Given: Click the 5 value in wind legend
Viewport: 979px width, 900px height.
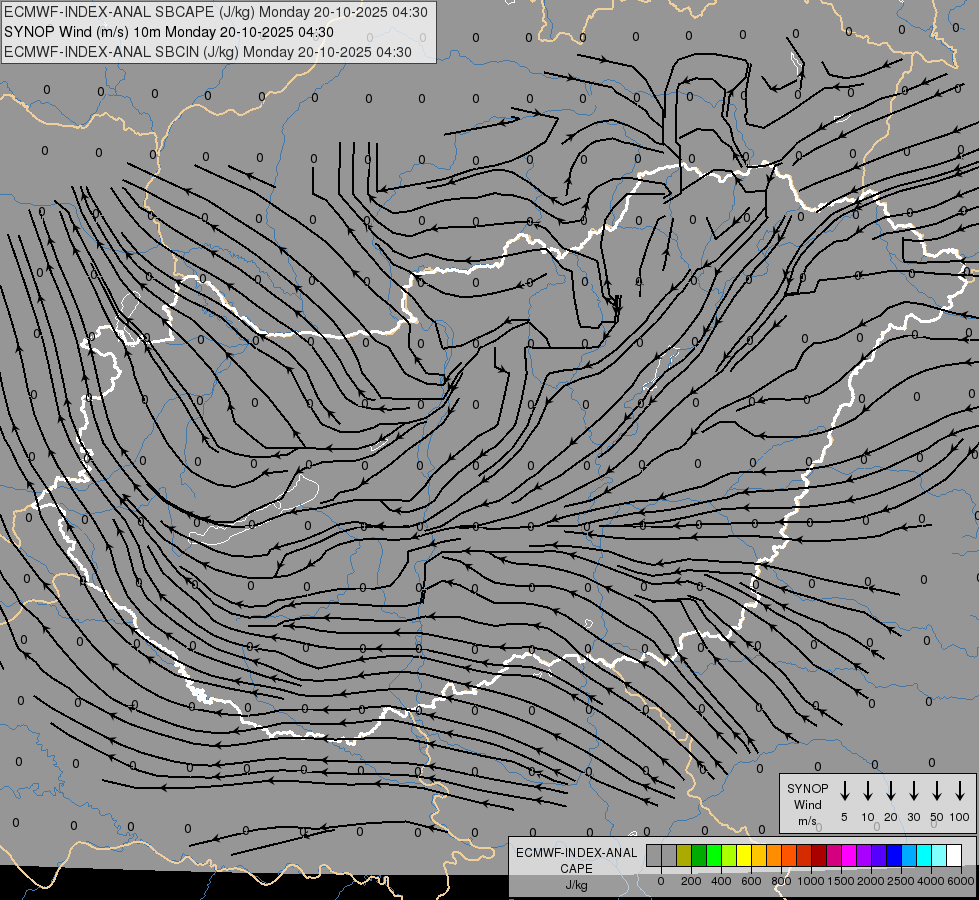Looking at the screenshot, I should click(x=844, y=817).
